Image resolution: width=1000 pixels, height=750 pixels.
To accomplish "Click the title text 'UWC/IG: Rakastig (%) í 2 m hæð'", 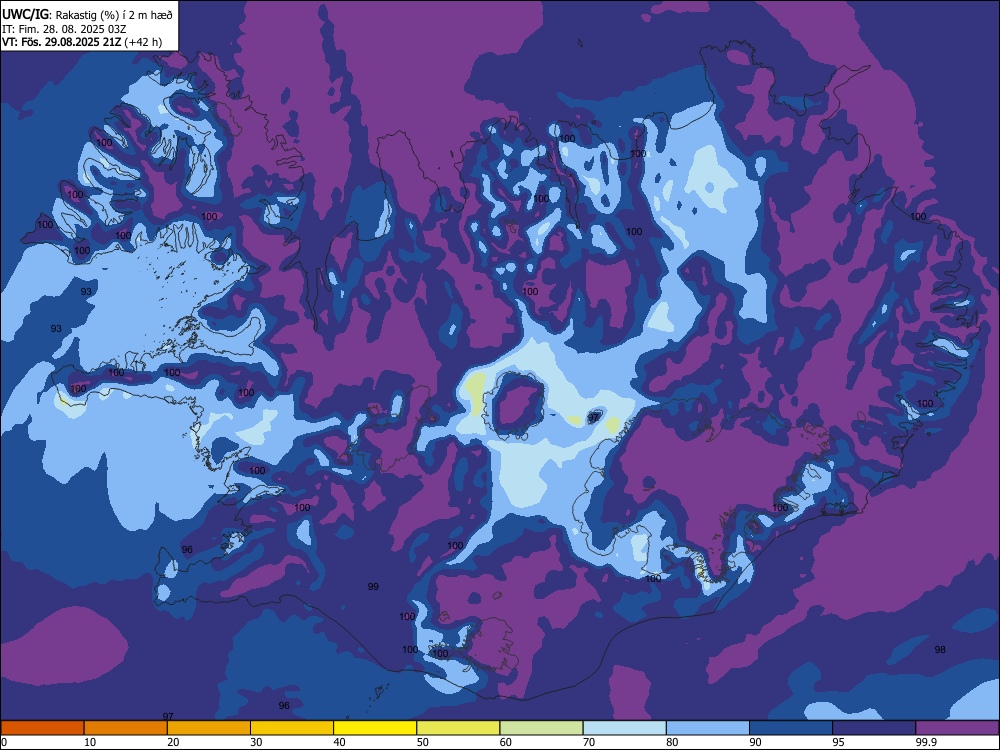I will pyautogui.click(x=87, y=14).
